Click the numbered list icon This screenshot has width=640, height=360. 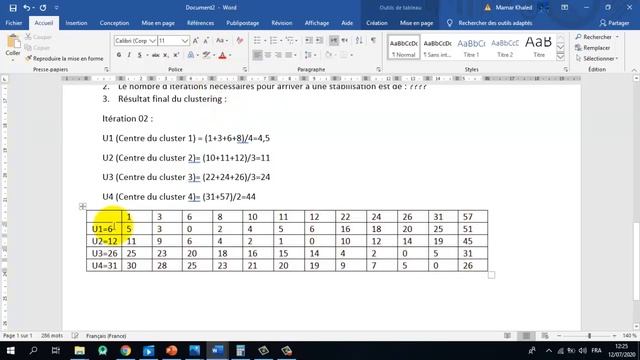pyautogui.click(x=273, y=40)
